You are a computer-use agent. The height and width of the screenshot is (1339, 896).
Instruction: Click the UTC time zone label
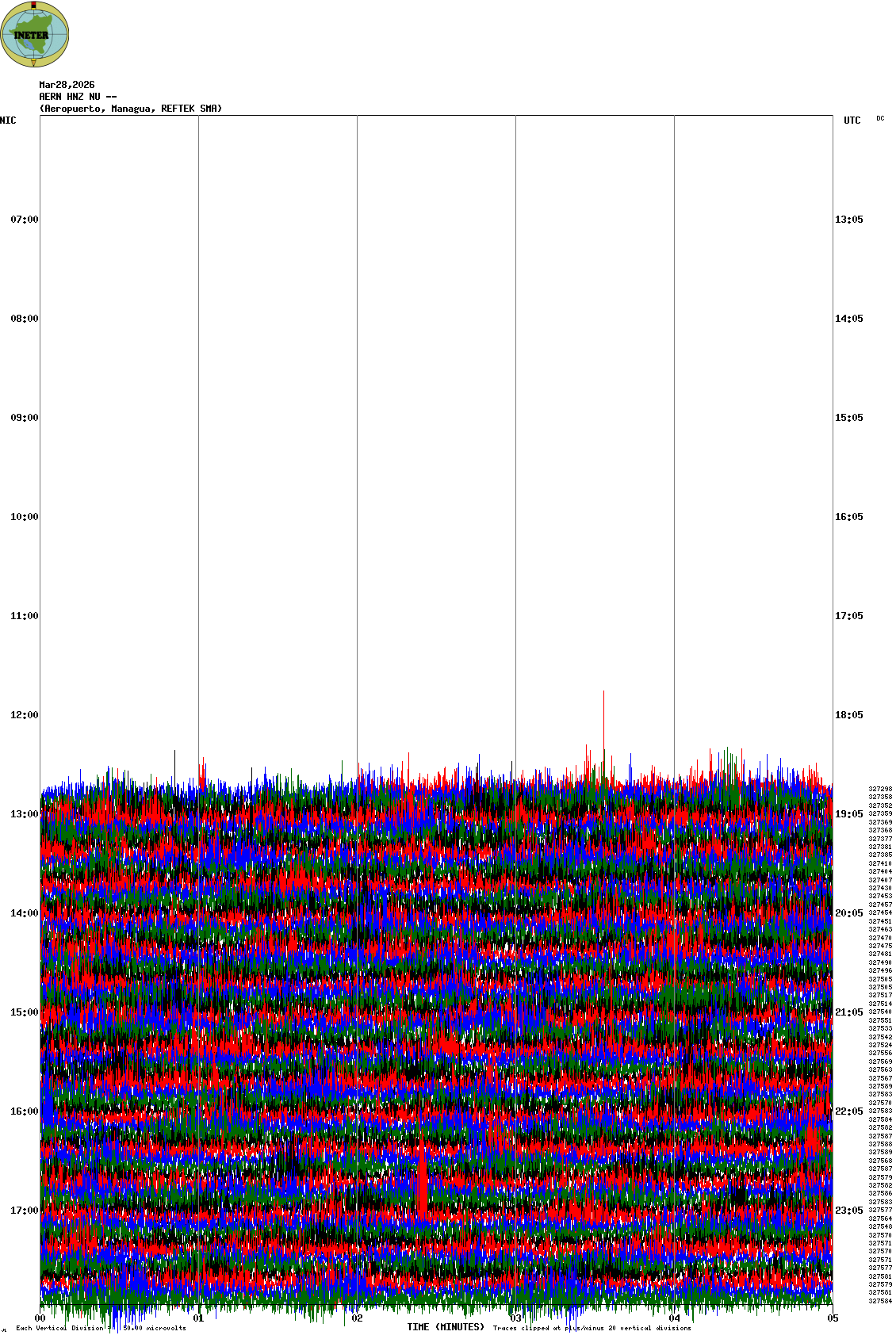[x=852, y=121]
